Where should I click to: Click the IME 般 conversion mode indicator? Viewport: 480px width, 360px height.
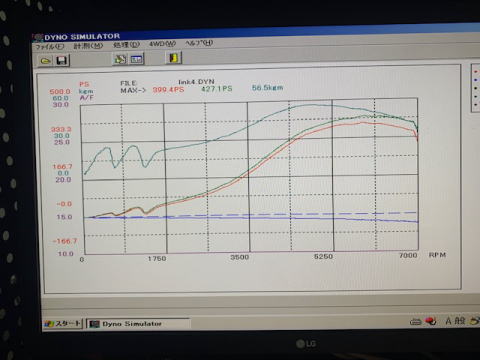[460, 321]
